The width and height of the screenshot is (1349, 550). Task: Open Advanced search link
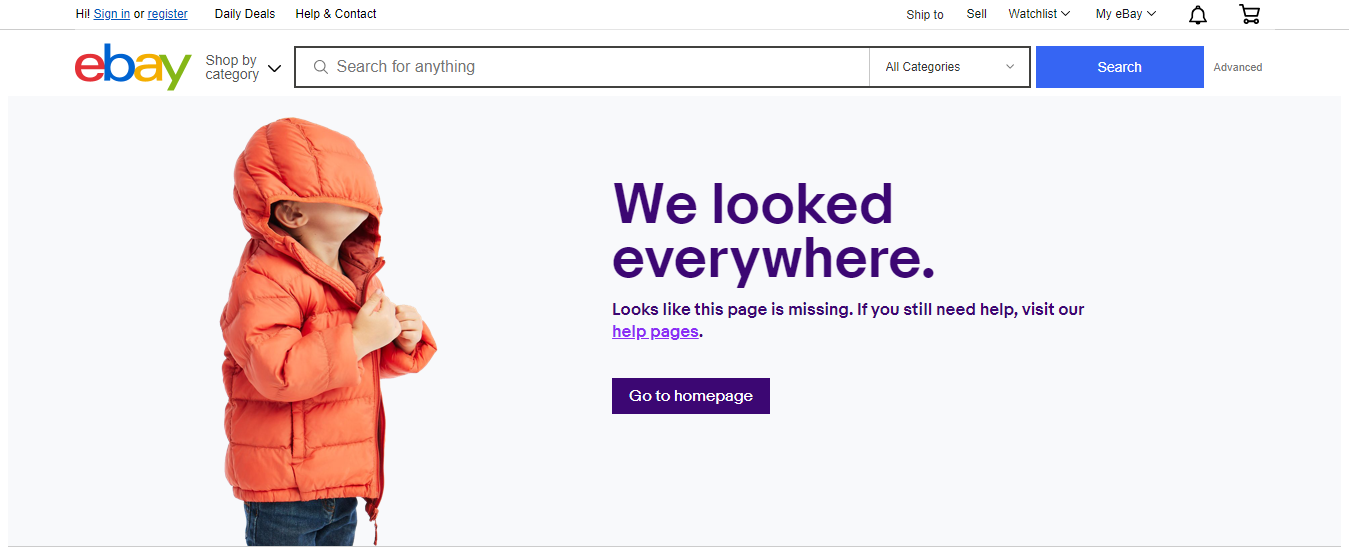tap(1238, 67)
